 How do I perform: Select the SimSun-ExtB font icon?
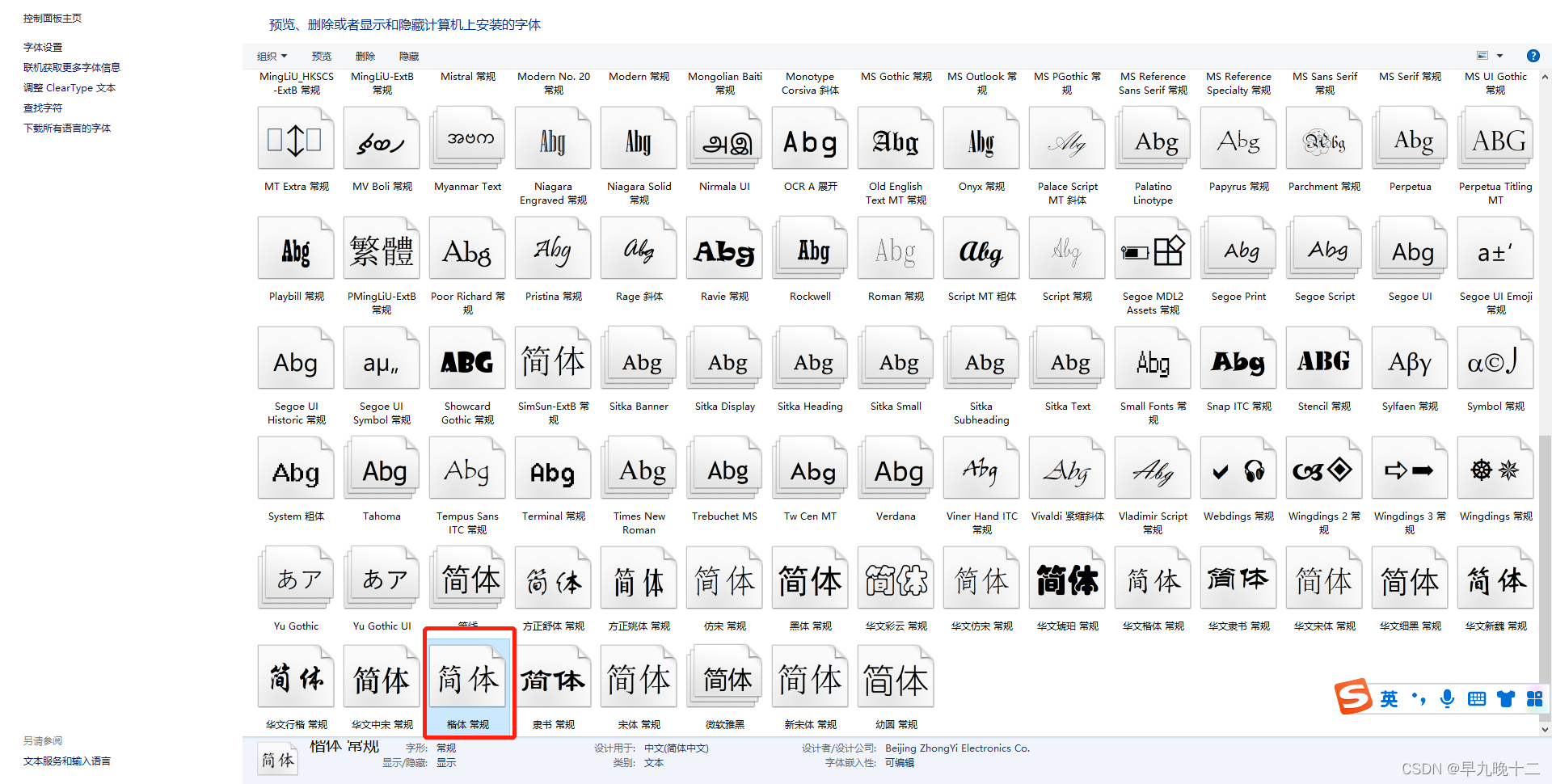(x=553, y=360)
